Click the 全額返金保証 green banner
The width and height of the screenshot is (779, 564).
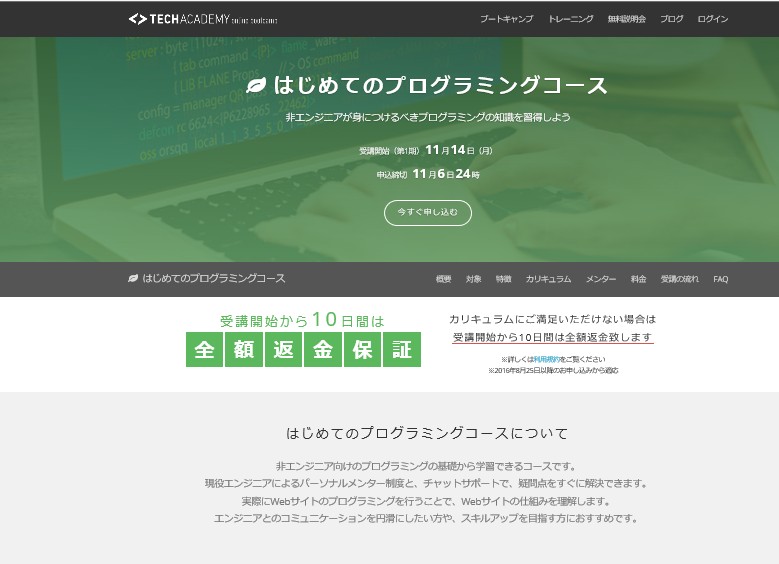[303, 349]
